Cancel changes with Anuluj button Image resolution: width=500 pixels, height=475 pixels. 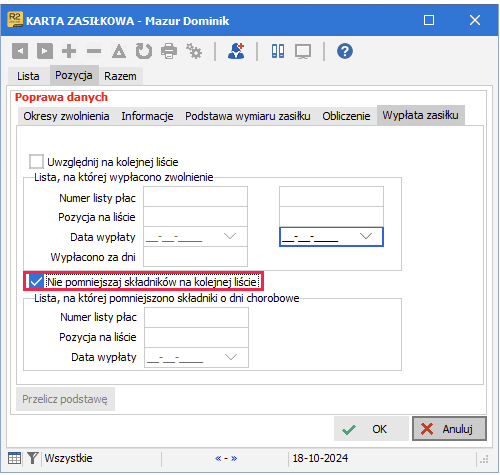click(449, 429)
